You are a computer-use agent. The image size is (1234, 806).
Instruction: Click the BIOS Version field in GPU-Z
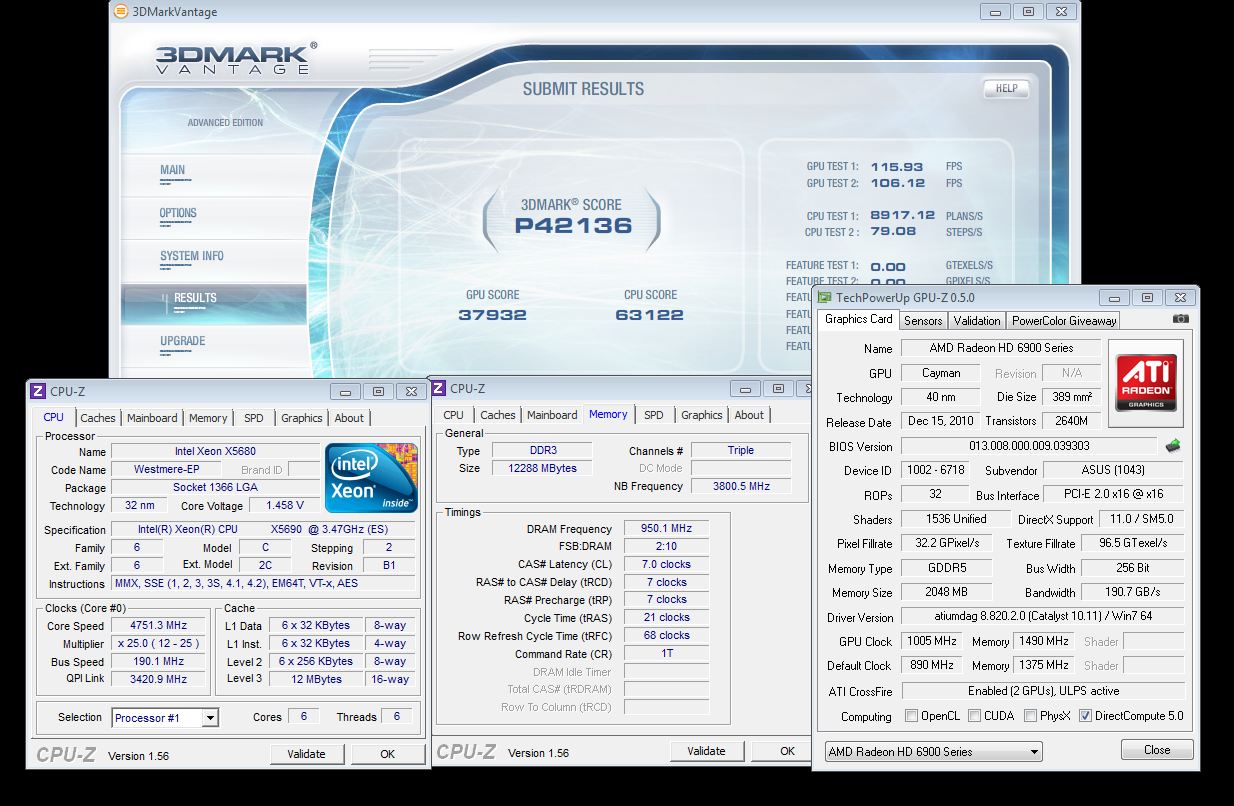(x=1029, y=446)
